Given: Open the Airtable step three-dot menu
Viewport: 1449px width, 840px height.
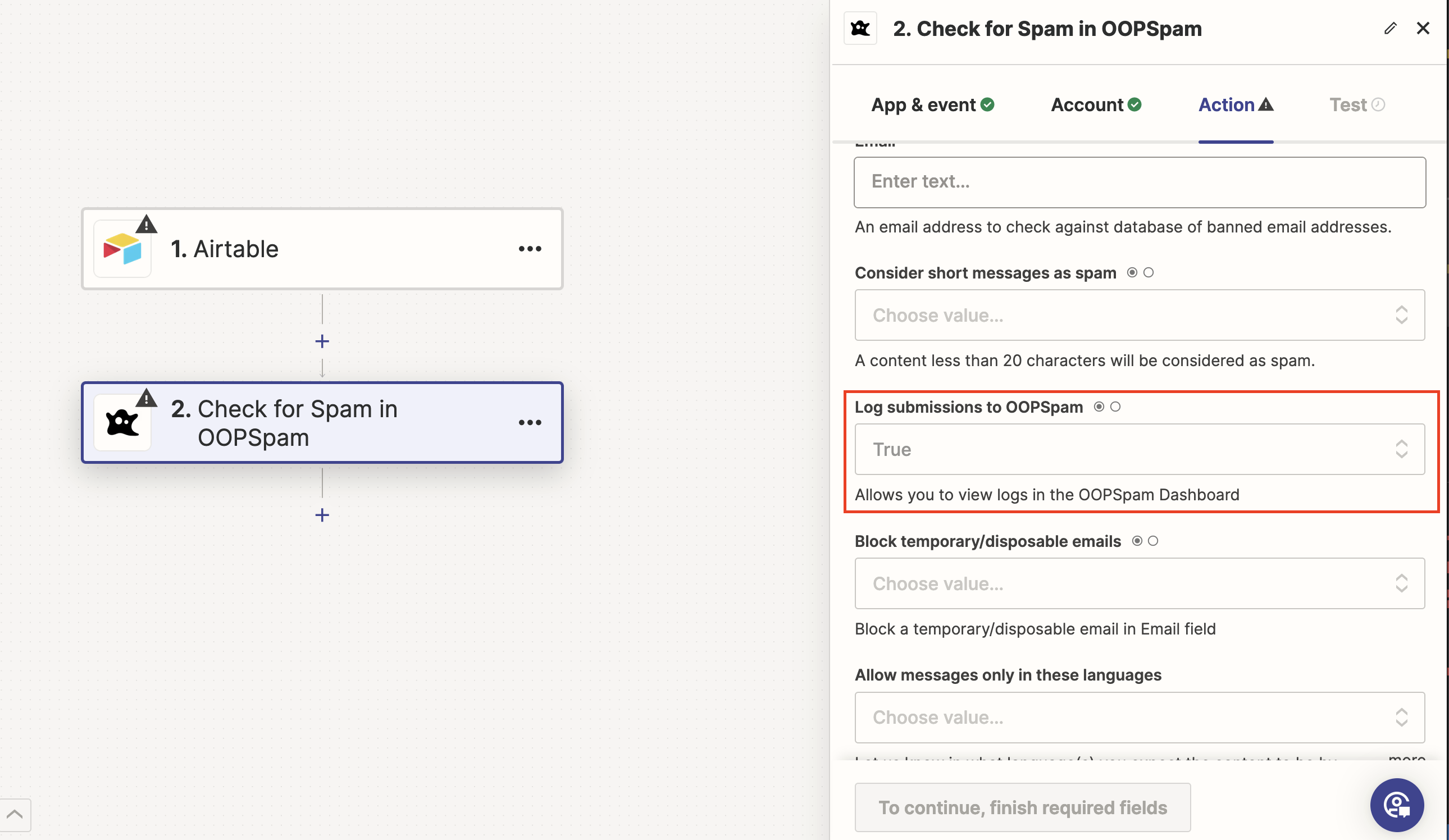Looking at the screenshot, I should (530, 249).
